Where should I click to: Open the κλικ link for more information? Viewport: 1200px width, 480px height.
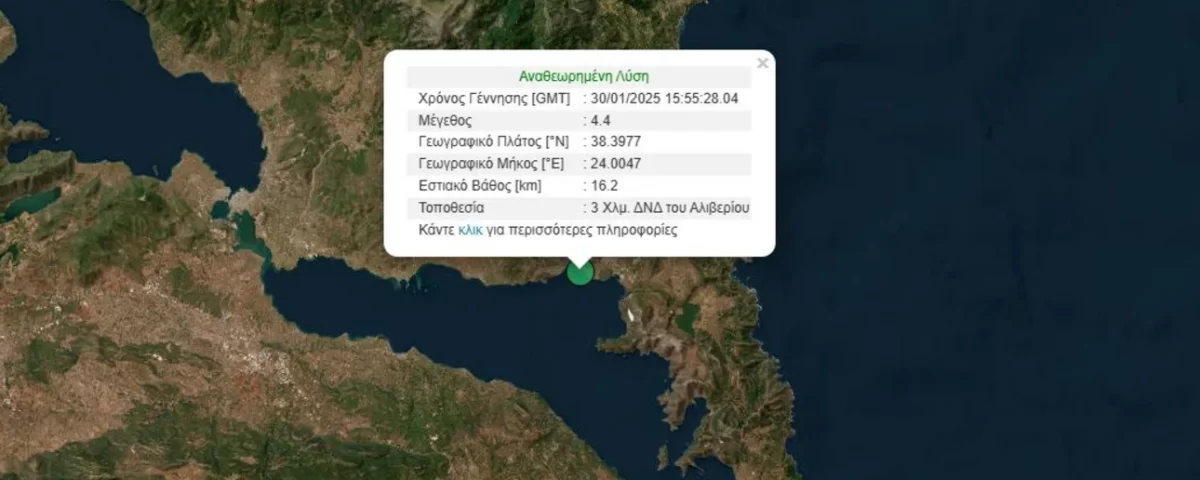click(x=471, y=230)
